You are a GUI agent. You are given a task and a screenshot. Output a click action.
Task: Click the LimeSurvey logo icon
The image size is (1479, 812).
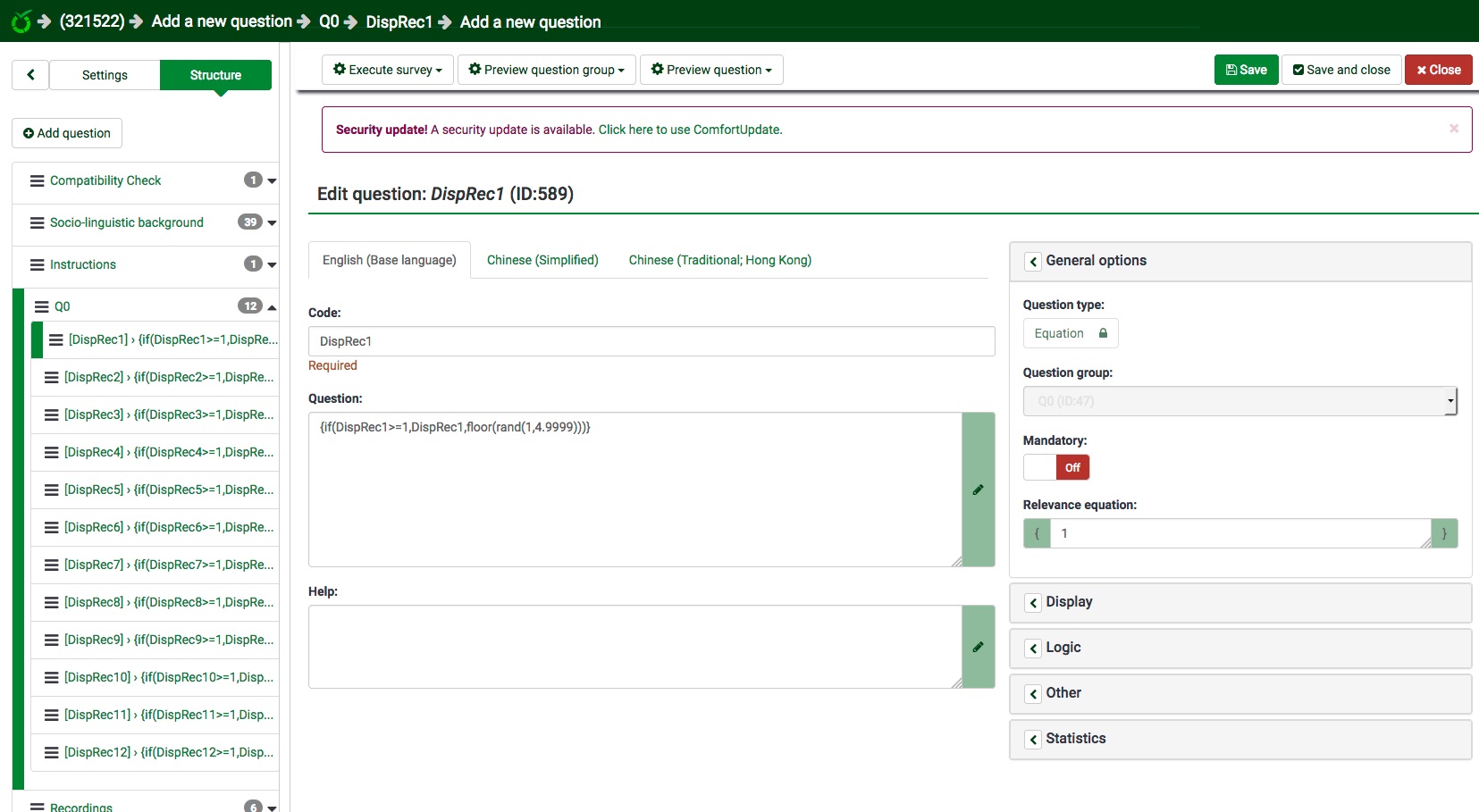click(21, 21)
